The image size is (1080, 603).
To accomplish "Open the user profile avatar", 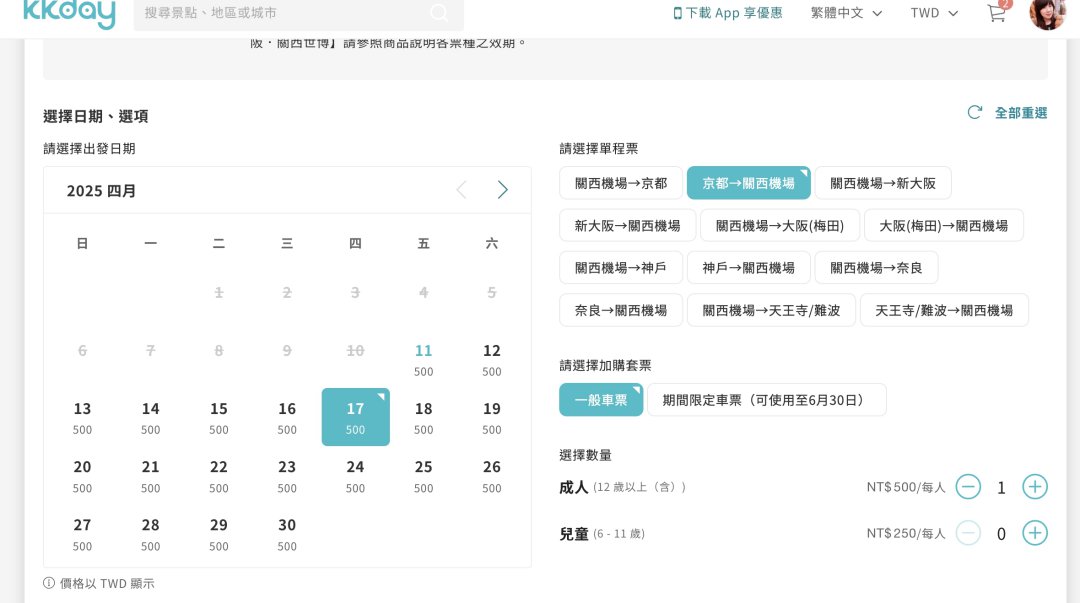I will (1047, 14).
